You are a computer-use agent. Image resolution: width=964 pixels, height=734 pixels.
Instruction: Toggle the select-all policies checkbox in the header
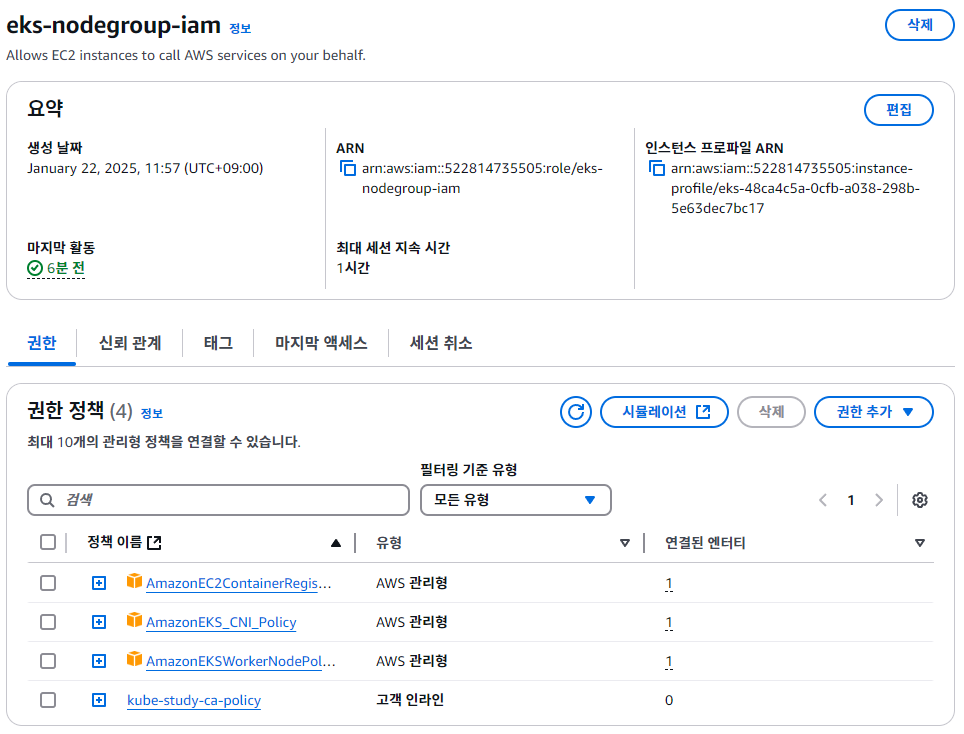point(48,542)
